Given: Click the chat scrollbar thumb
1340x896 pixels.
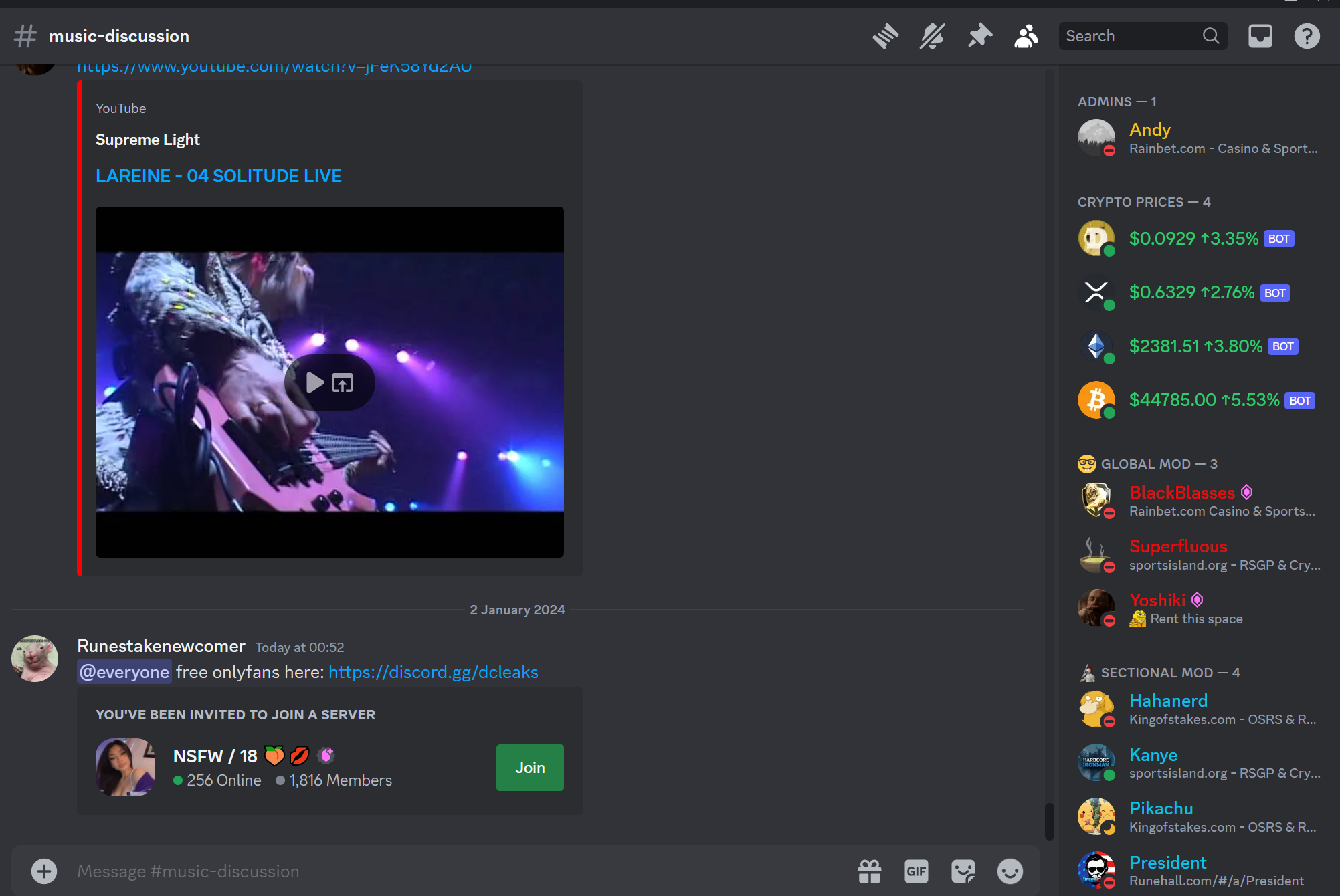Looking at the screenshot, I should point(1049,820).
